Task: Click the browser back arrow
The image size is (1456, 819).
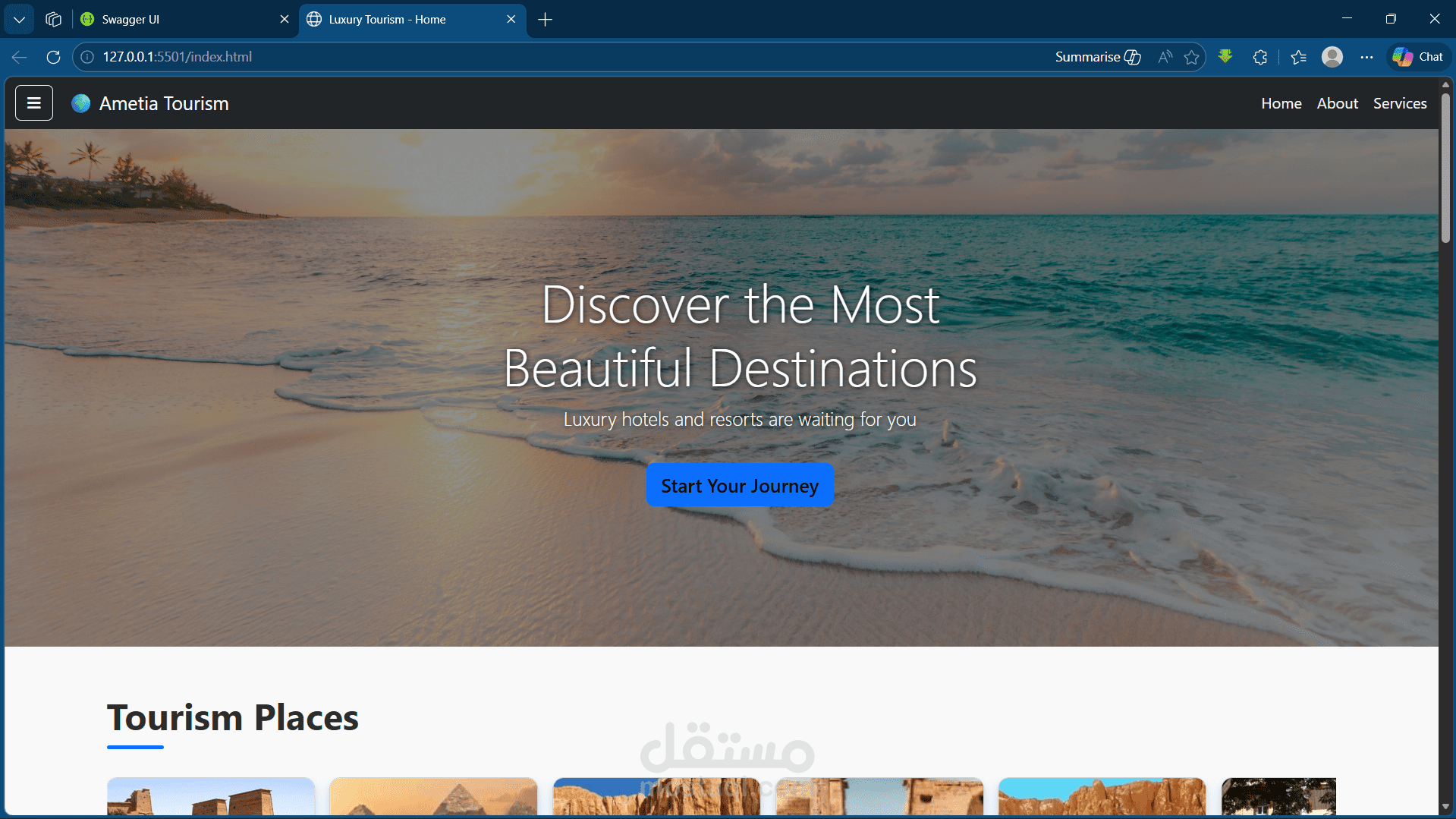Action: (18, 57)
